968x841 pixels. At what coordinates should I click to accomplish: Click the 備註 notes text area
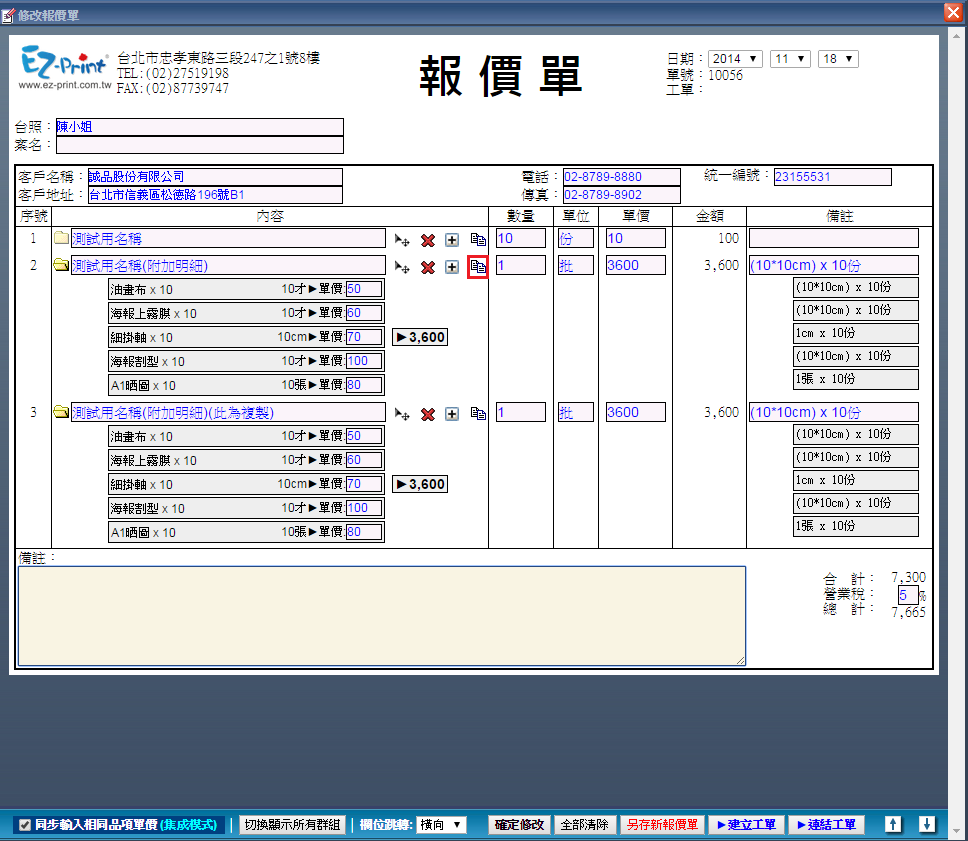381,615
